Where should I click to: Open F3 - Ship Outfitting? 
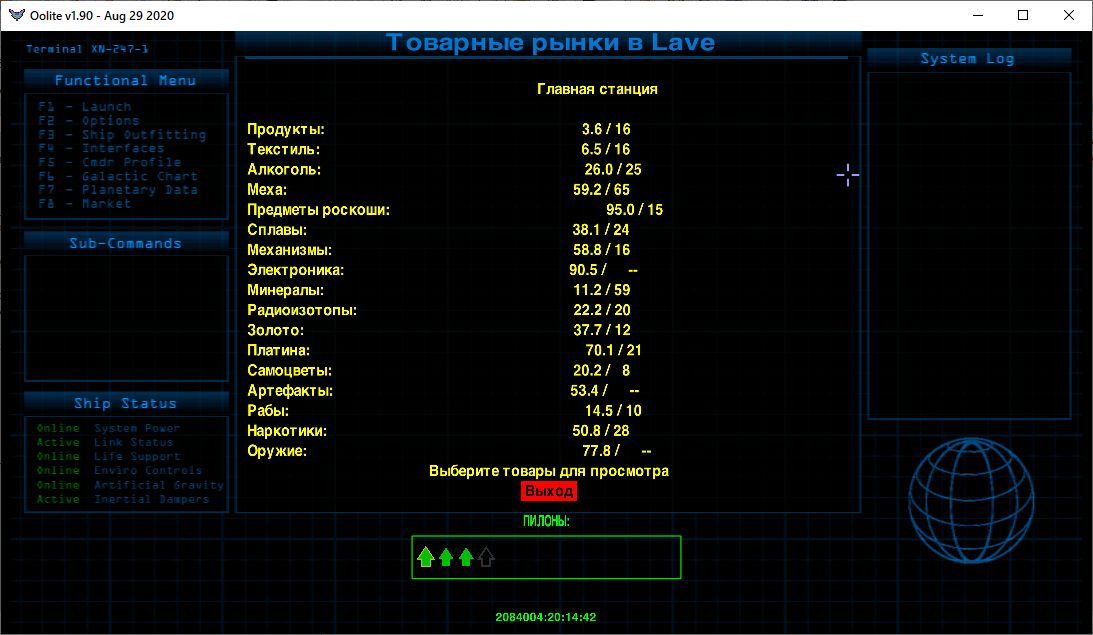[122, 135]
